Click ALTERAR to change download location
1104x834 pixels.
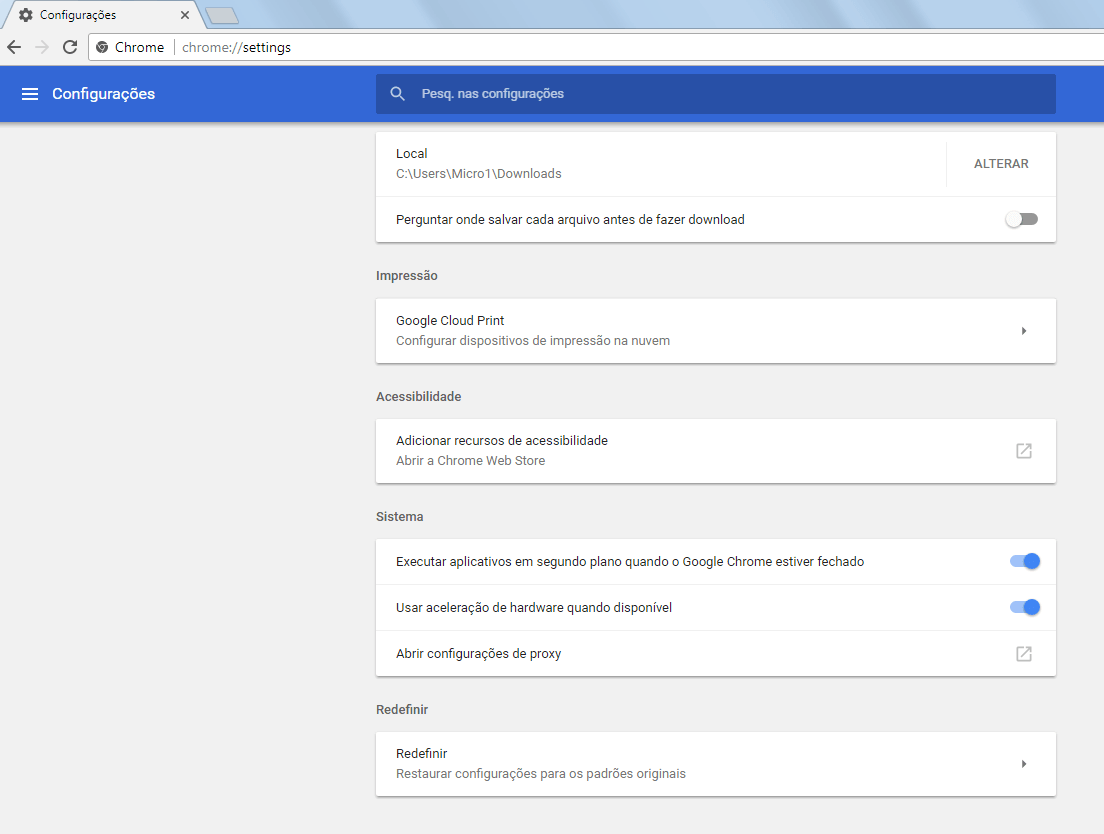[x=1000, y=163]
